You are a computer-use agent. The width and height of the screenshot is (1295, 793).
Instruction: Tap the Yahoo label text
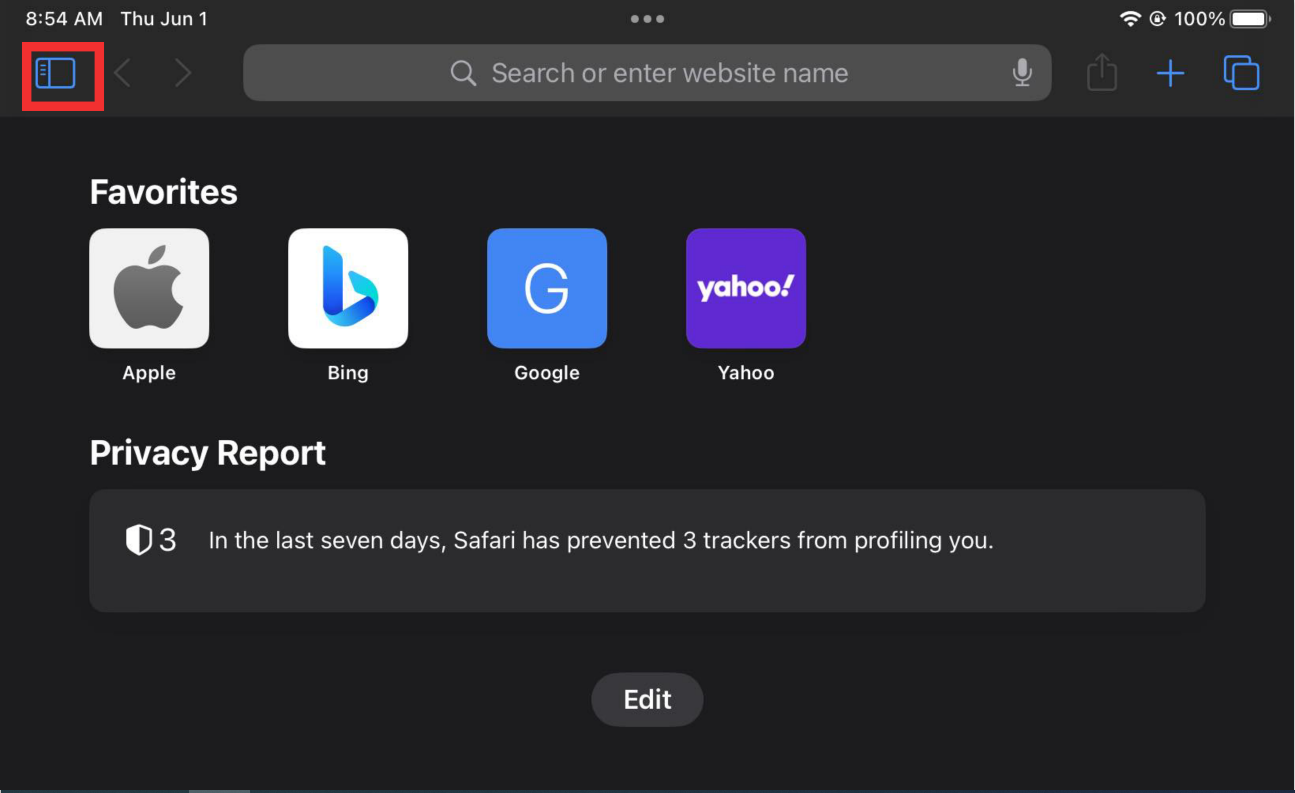(746, 373)
